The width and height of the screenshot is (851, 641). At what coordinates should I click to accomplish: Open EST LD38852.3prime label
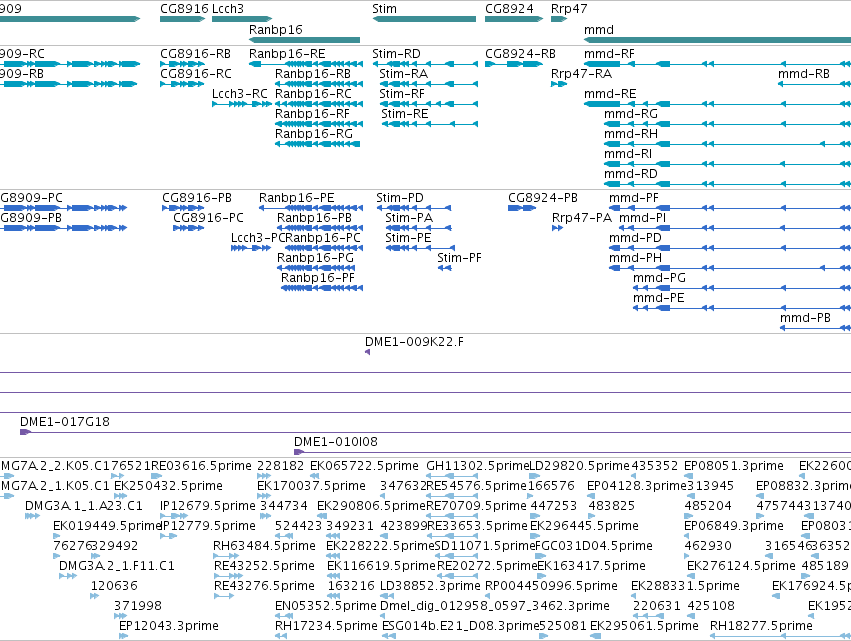[430, 586]
